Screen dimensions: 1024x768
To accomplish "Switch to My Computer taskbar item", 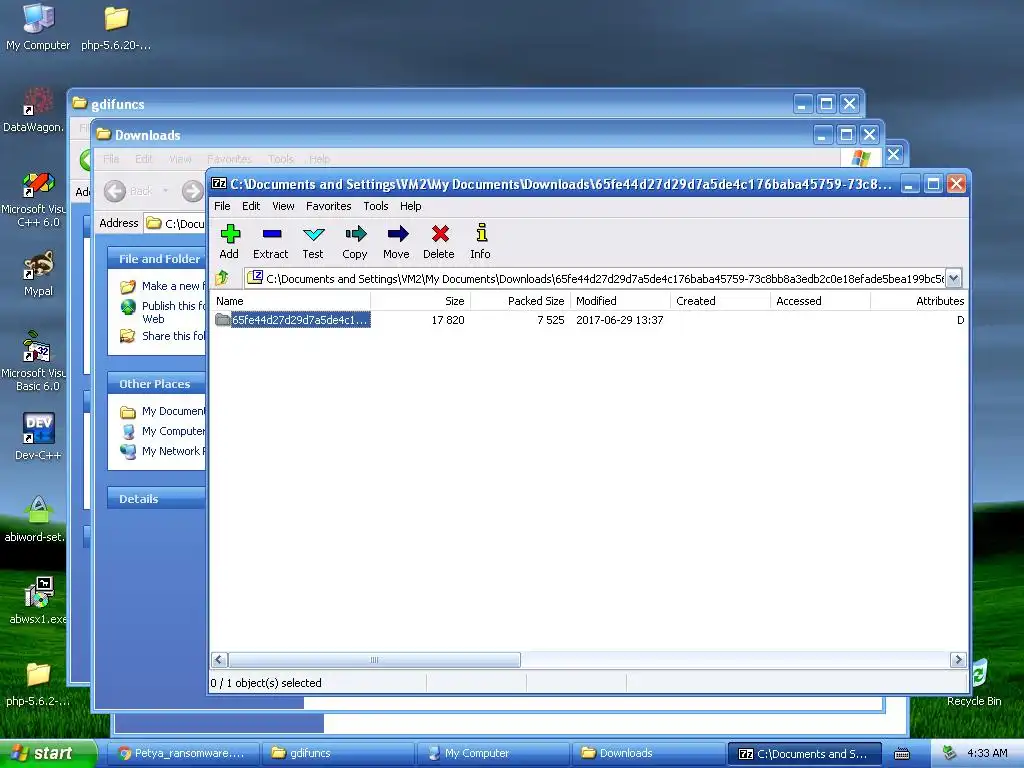I will click(x=493, y=753).
